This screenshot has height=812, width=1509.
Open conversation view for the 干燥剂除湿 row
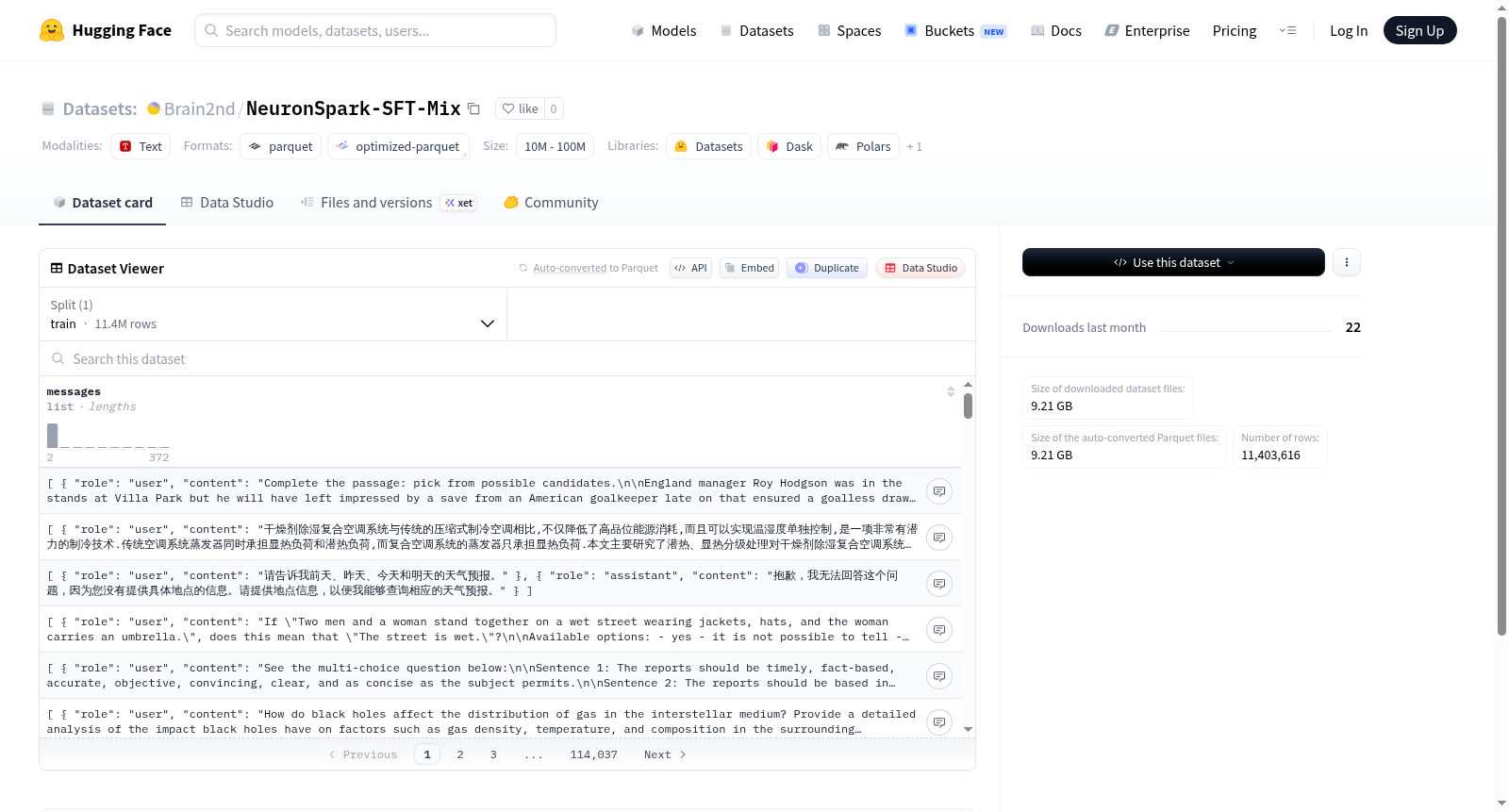(939, 538)
